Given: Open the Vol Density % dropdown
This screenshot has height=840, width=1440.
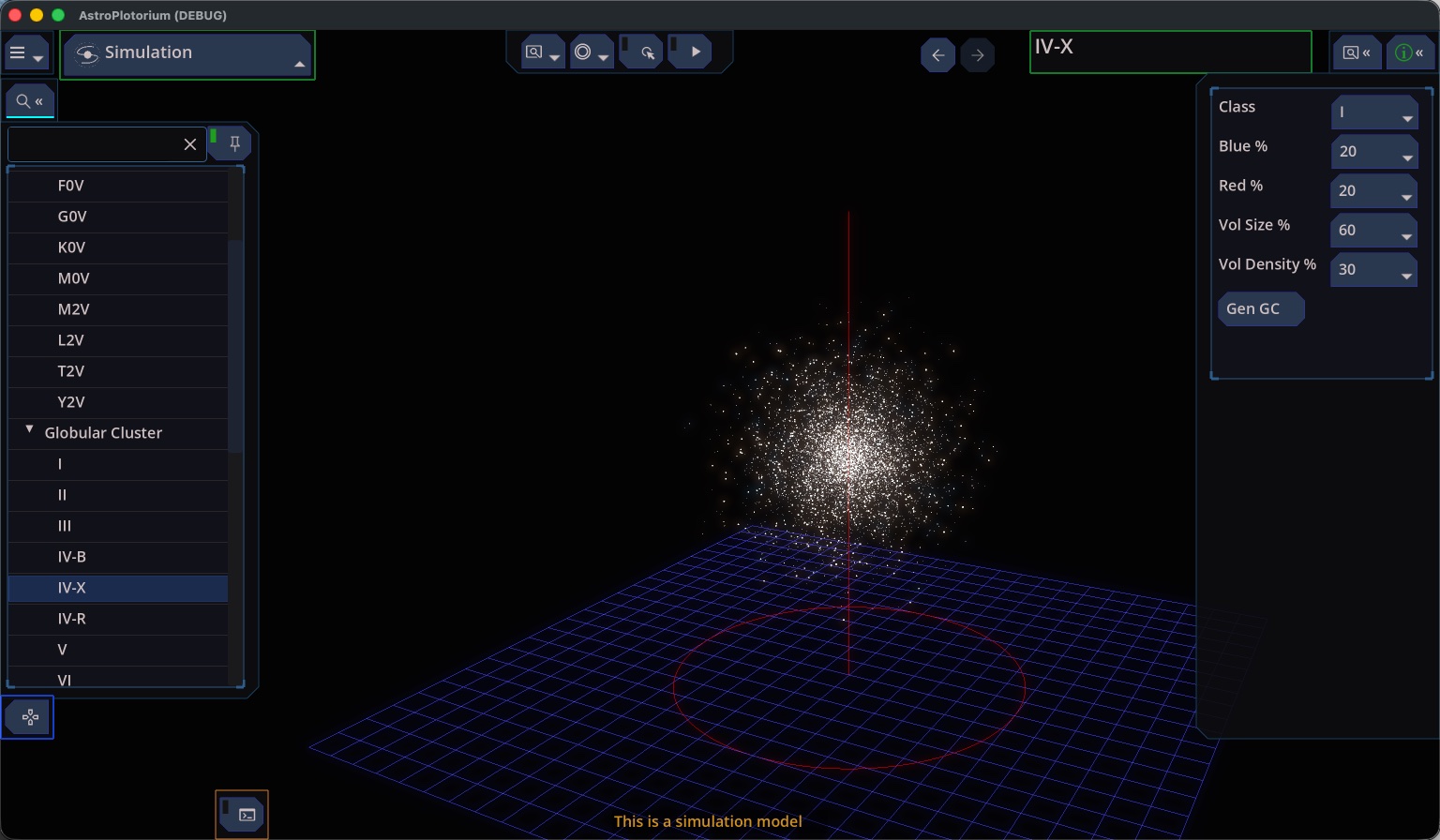Looking at the screenshot, I should [x=1374, y=270].
